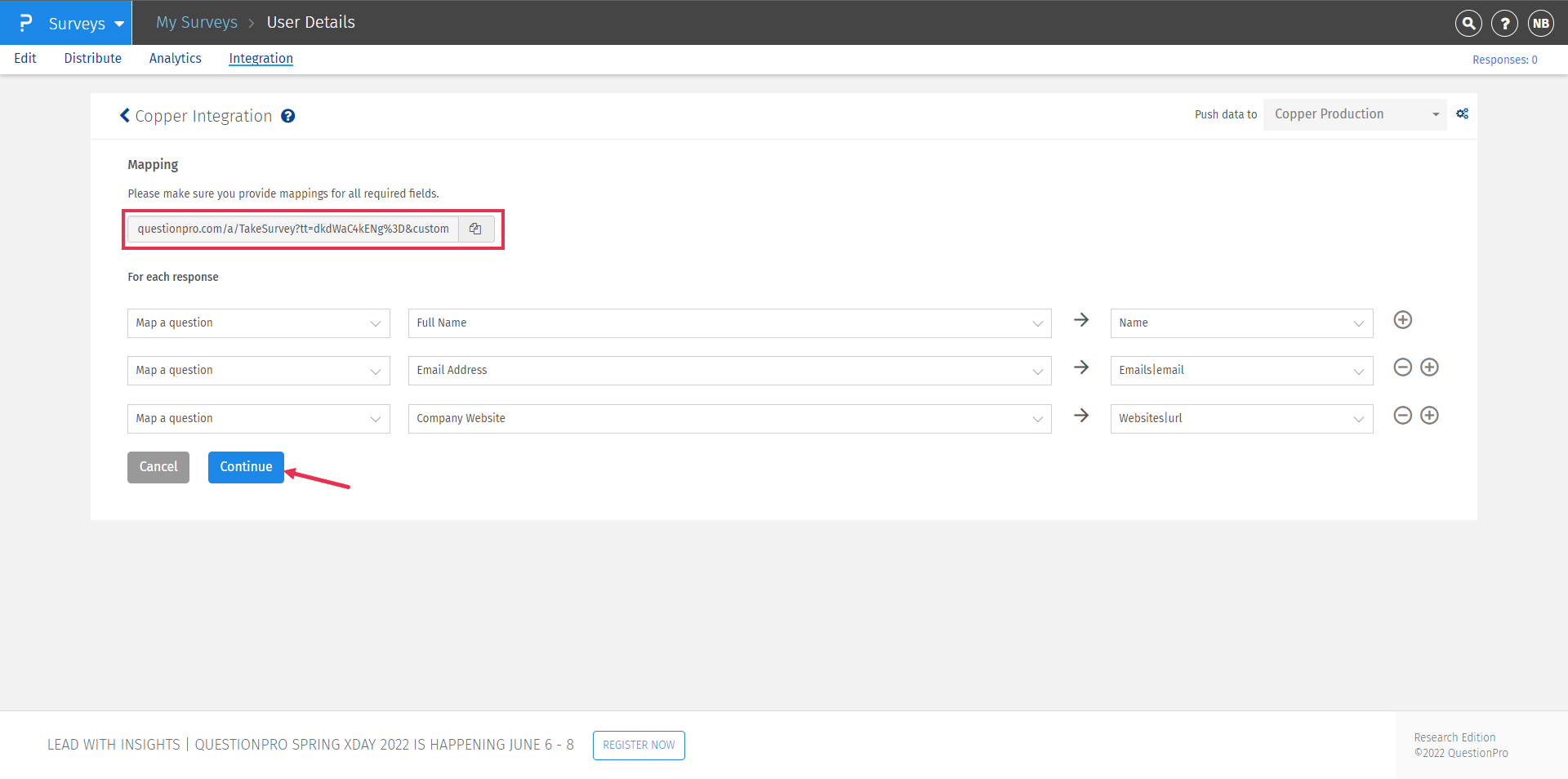Expand the Company Website question dropdown
Screen dimensions: 1568x779
(729, 419)
